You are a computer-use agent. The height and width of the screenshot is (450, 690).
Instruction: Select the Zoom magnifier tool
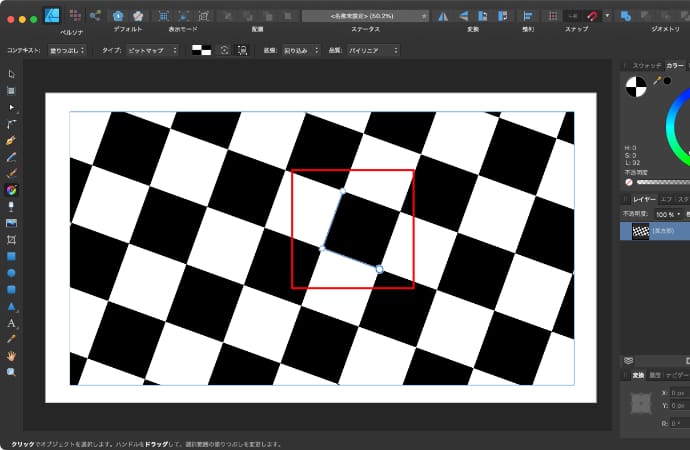pyautogui.click(x=11, y=372)
